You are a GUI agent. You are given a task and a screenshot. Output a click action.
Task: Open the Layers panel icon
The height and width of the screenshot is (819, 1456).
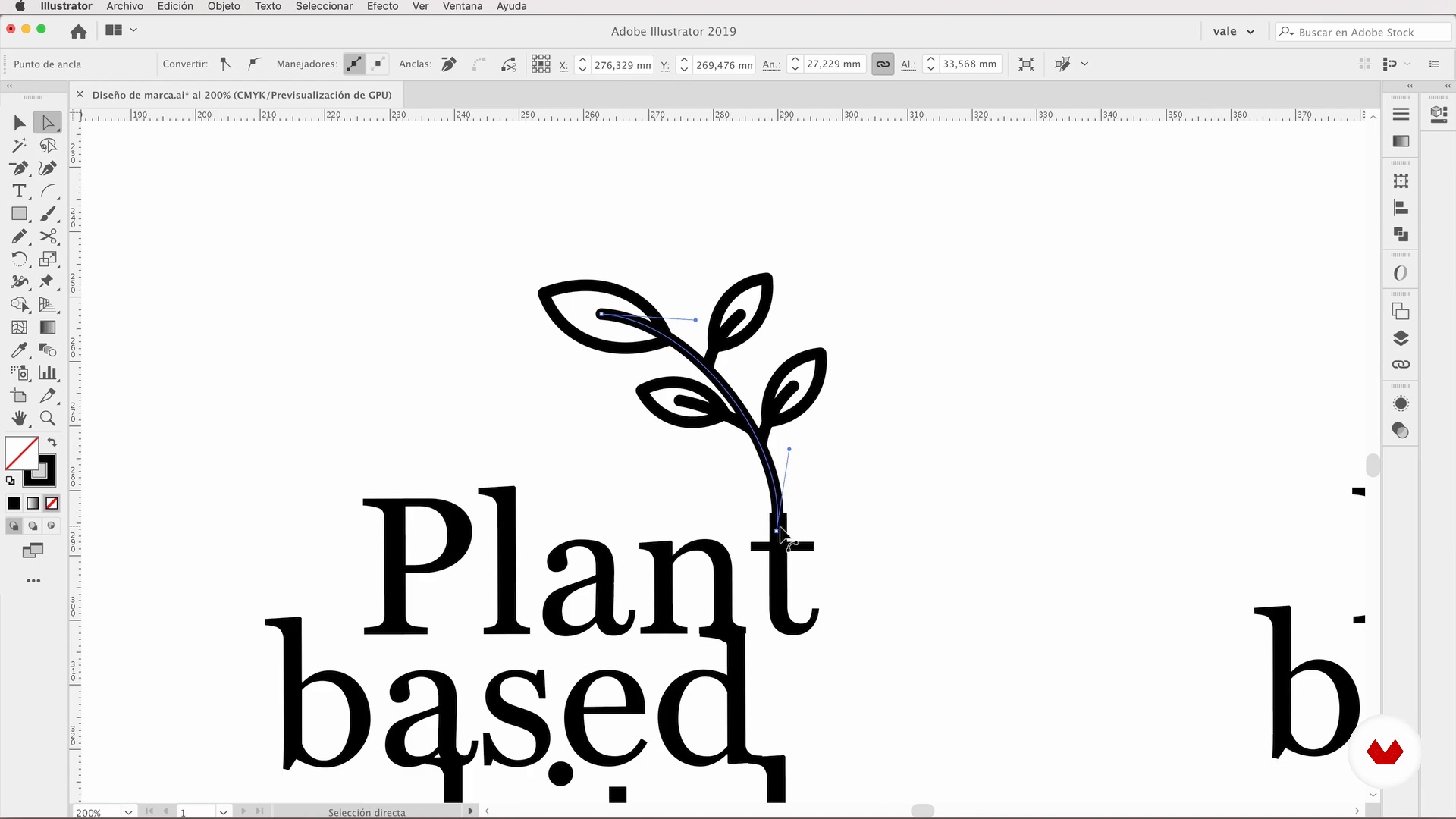1401,338
